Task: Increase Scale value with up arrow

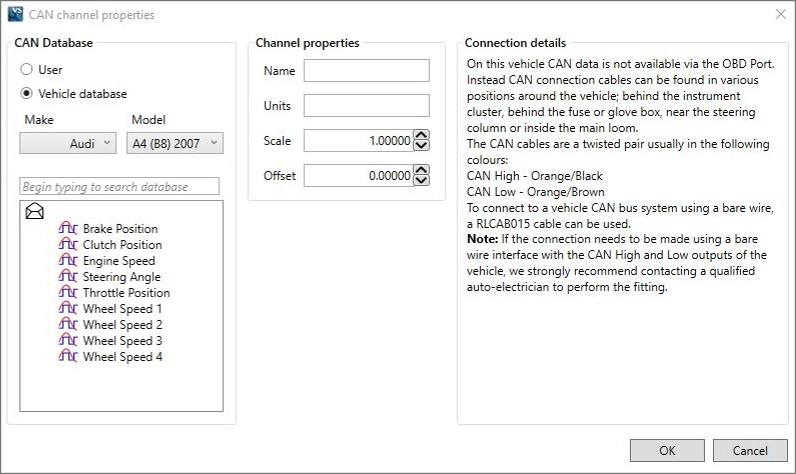Action: [421, 135]
